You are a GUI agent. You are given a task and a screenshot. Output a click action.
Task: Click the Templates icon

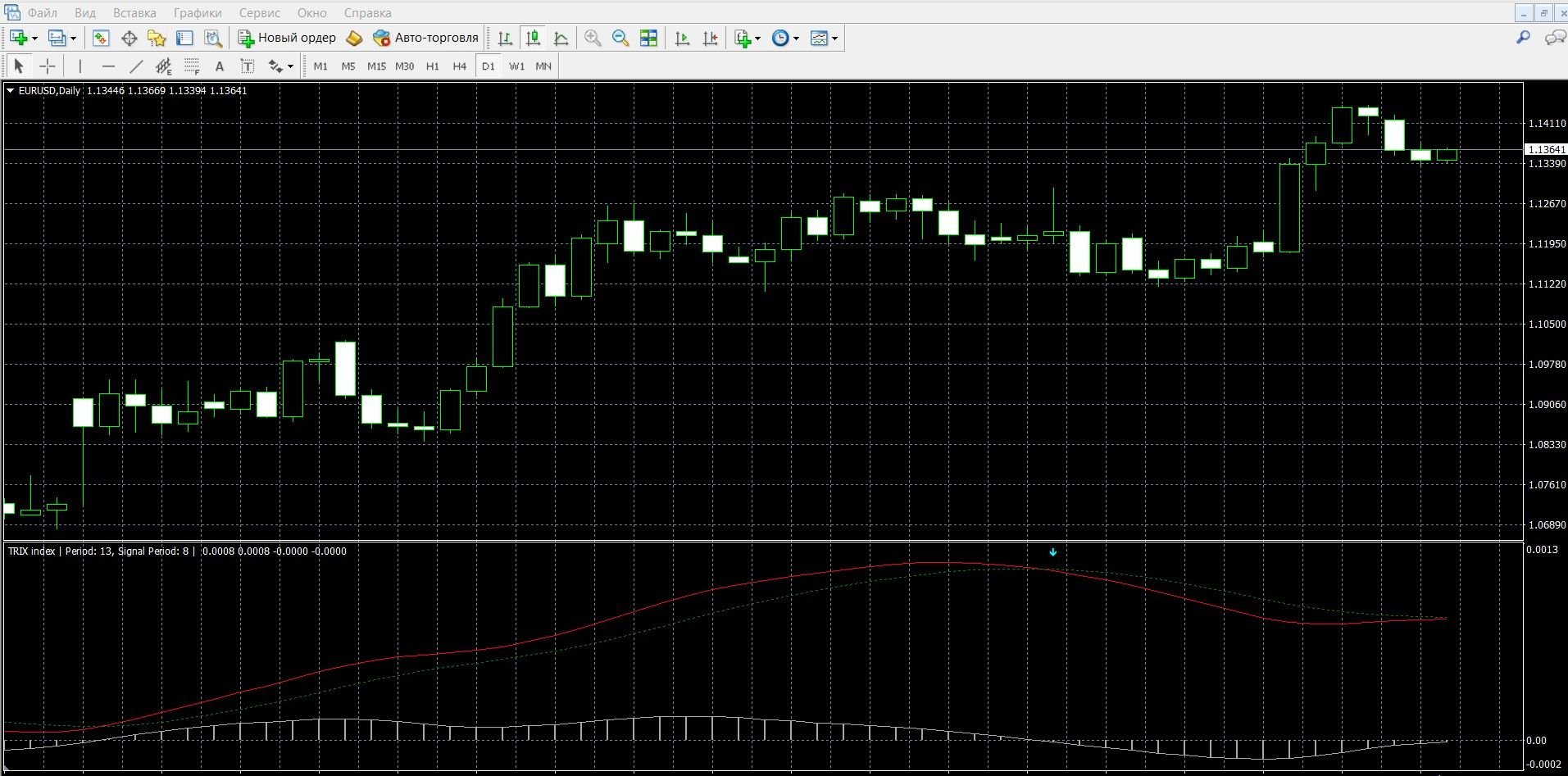click(819, 38)
